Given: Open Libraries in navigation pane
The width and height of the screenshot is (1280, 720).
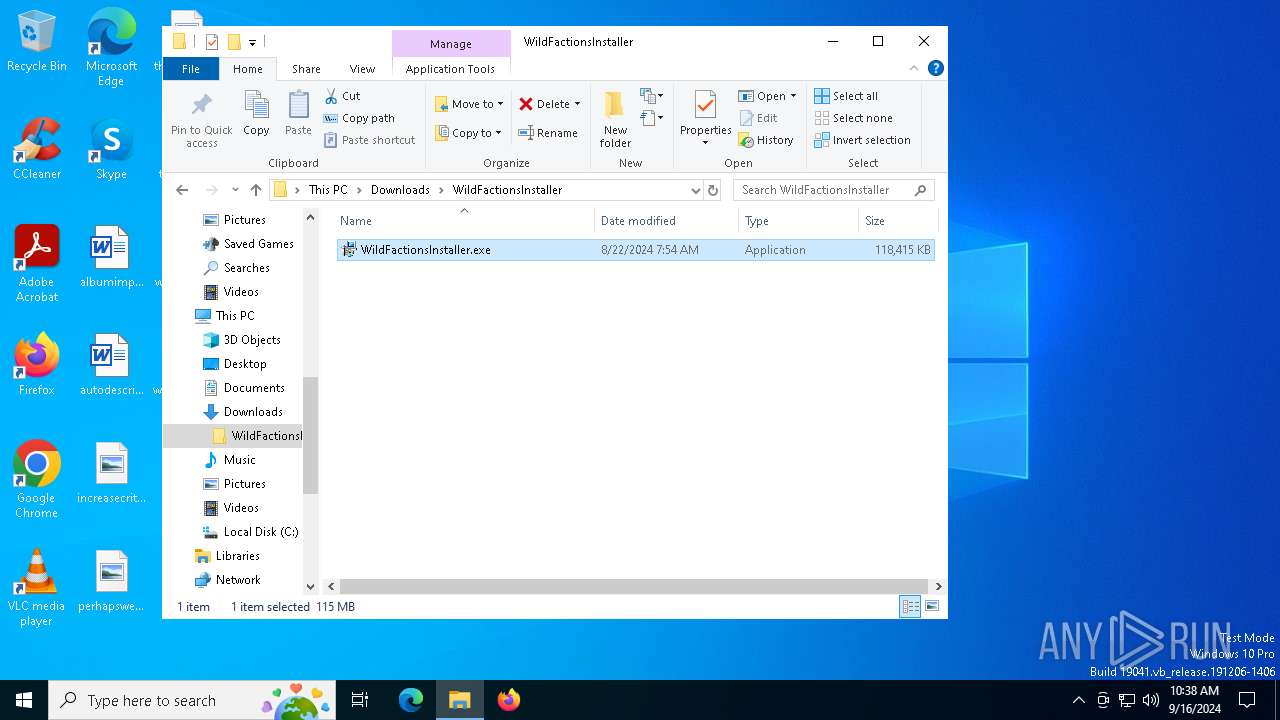Looking at the screenshot, I should (x=237, y=556).
